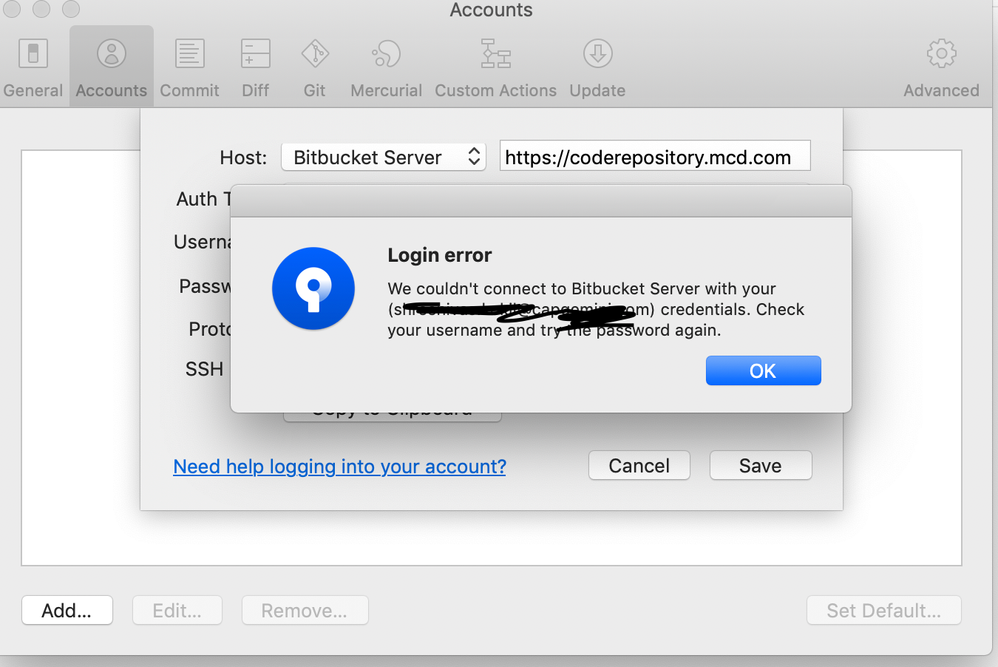
Task: Click the 'Accounts' window title
Action: [491, 10]
